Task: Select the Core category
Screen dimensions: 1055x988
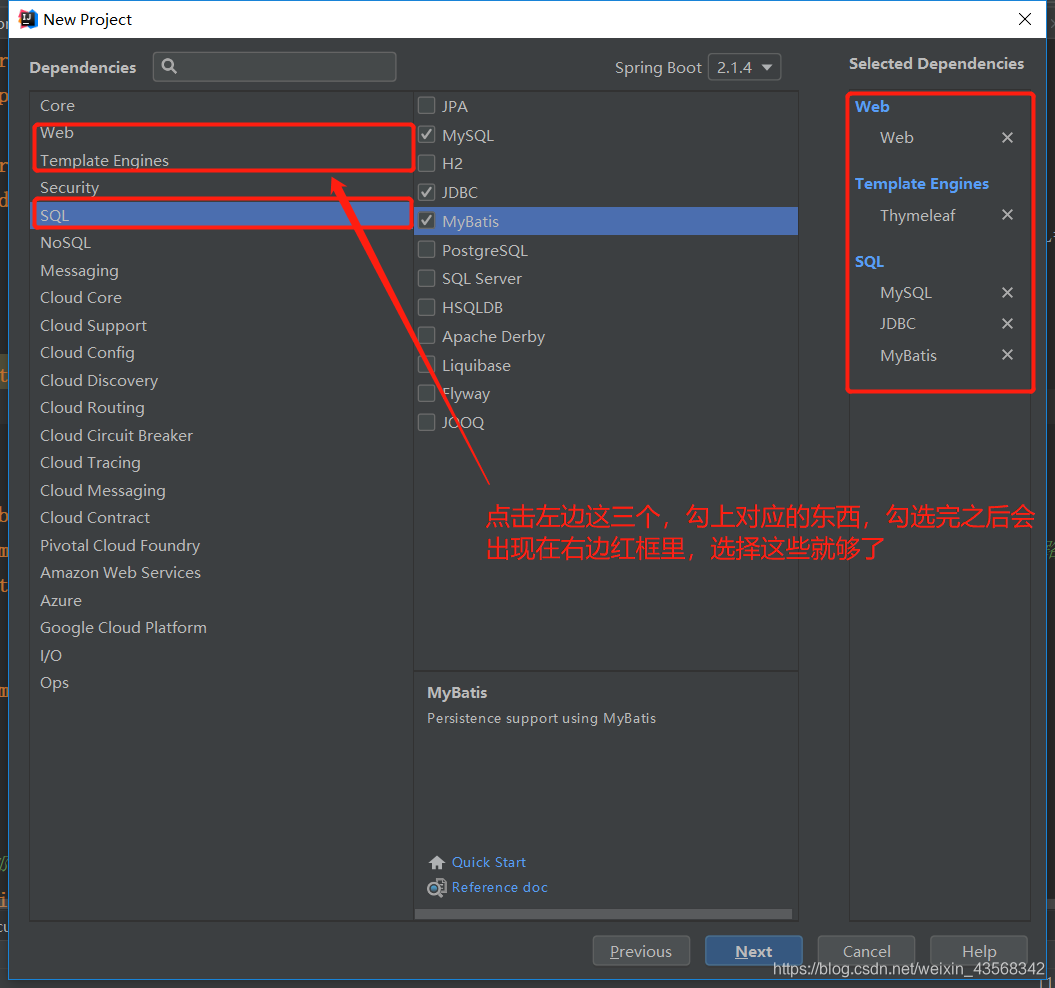Action: 221,106
